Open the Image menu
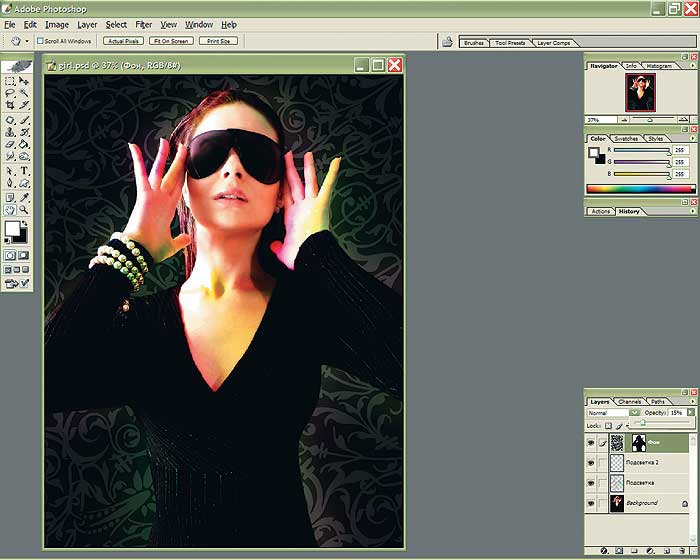This screenshot has height=560, width=700. point(57,25)
